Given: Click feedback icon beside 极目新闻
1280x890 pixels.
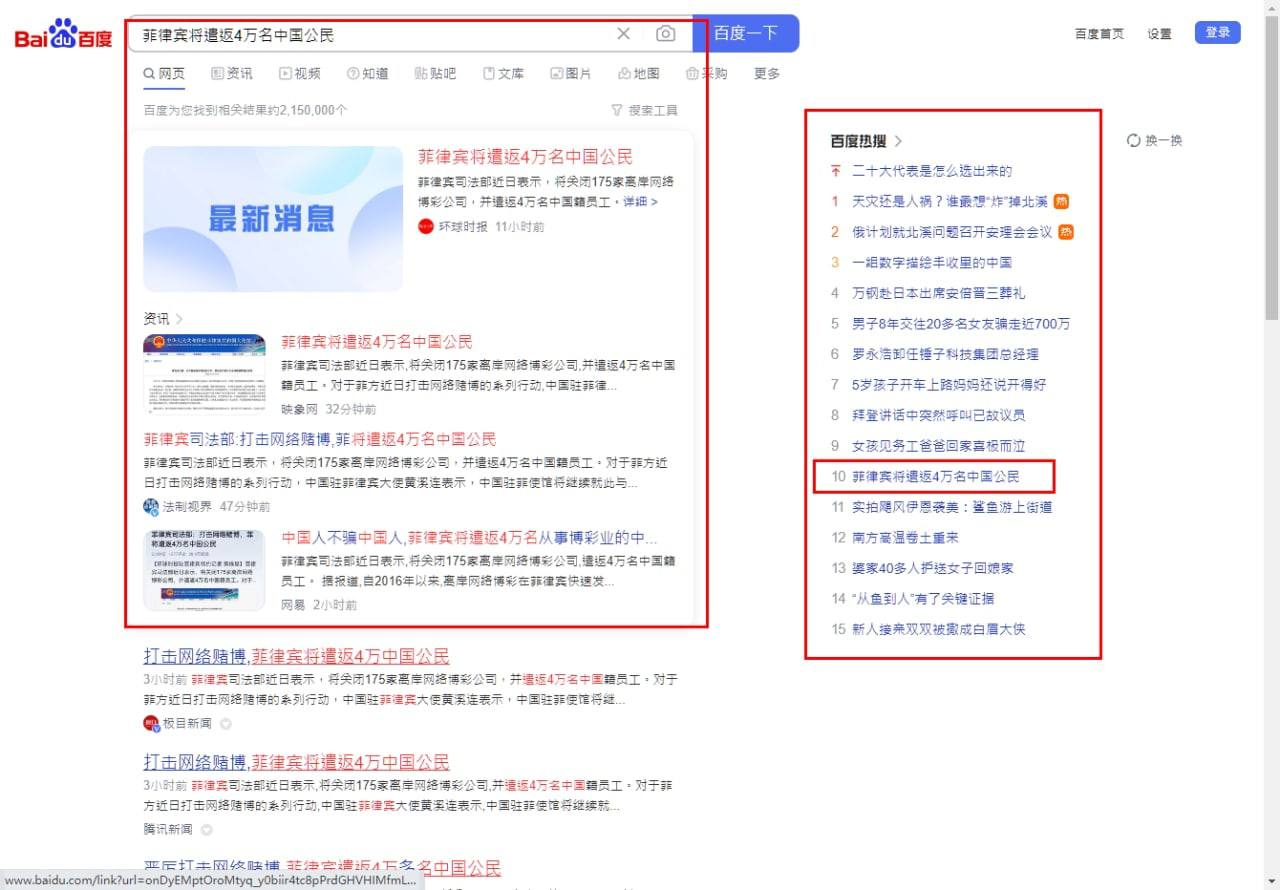Looking at the screenshot, I should [x=225, y=723].
